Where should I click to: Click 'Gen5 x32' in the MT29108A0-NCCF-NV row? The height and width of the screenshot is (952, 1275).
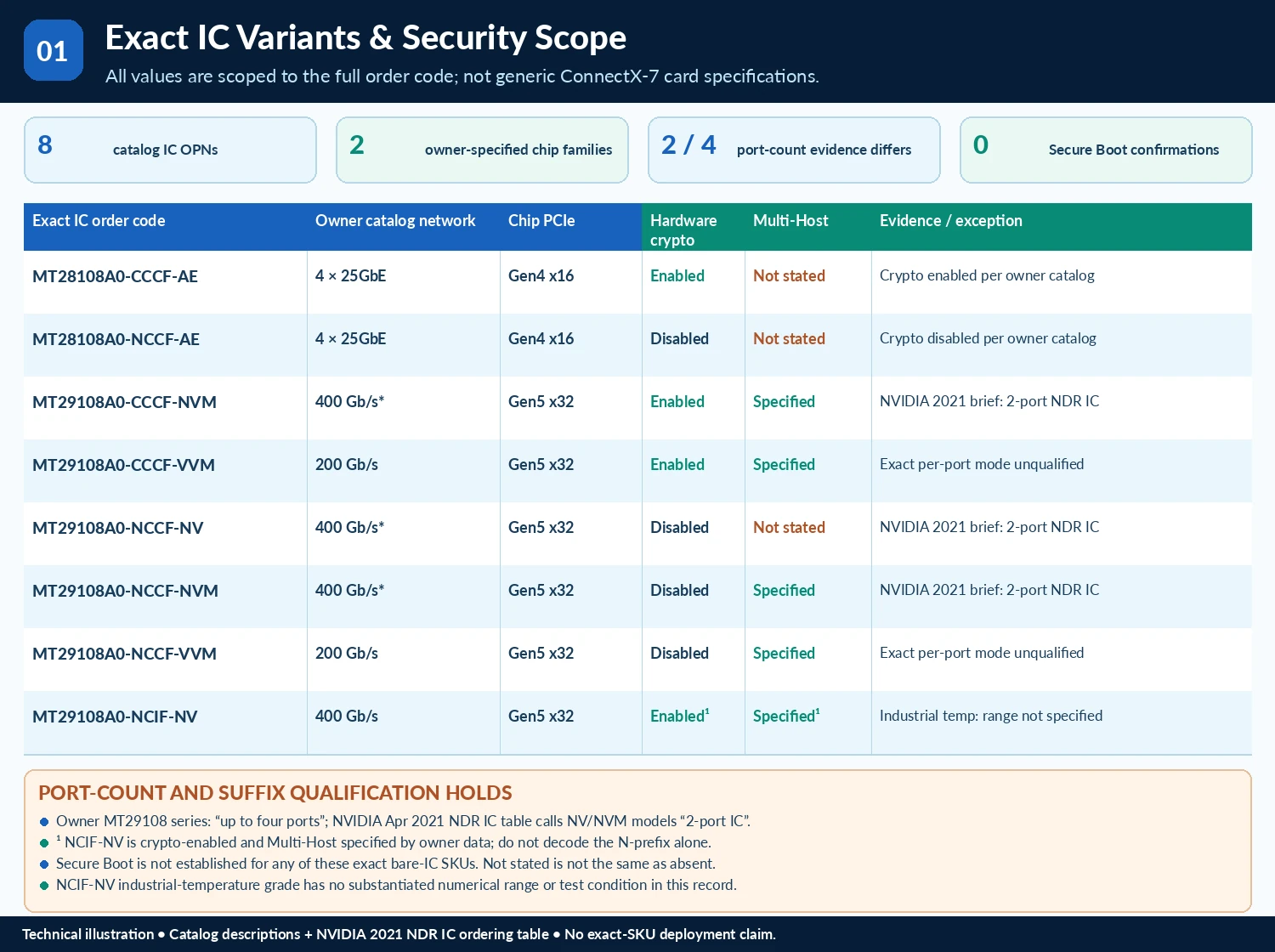click(541, 528)
